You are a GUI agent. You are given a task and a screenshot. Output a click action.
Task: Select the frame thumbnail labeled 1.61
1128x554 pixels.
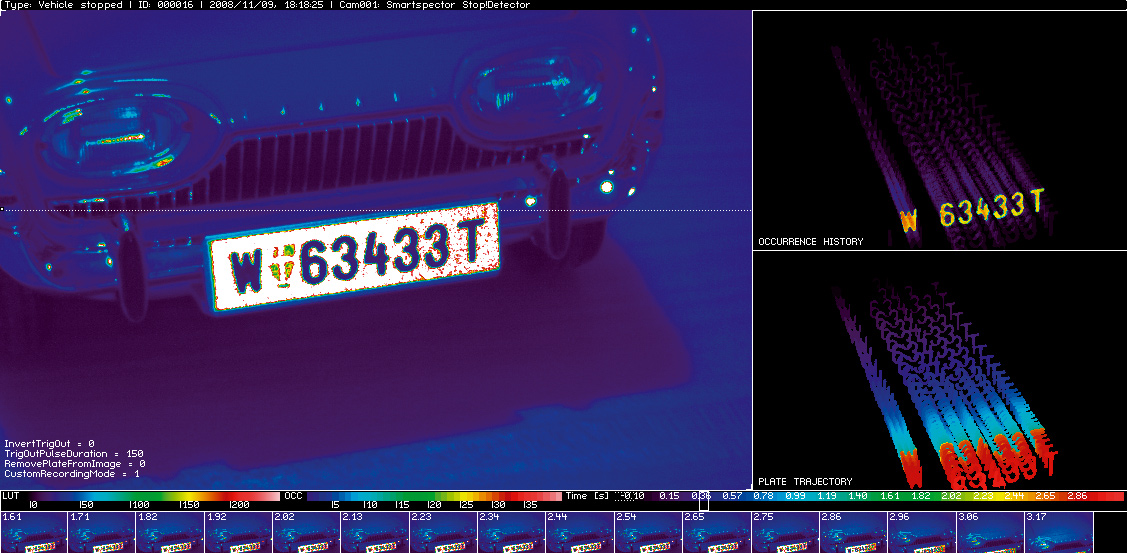[x=33, y=533]
